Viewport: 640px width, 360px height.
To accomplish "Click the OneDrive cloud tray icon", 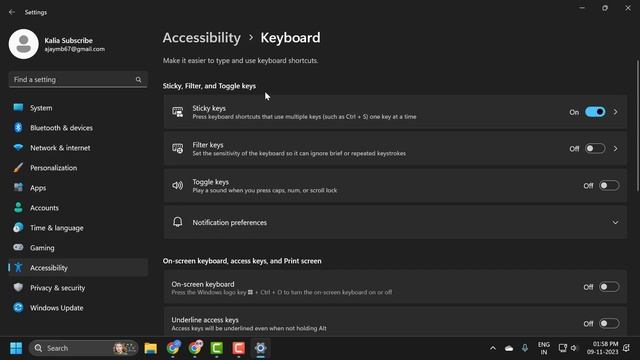I will click(509, 348).
